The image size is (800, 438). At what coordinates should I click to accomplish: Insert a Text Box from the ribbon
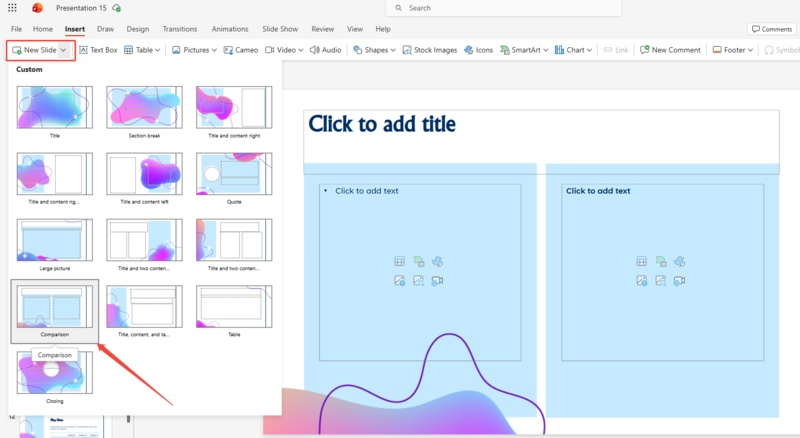pos(97,49)
